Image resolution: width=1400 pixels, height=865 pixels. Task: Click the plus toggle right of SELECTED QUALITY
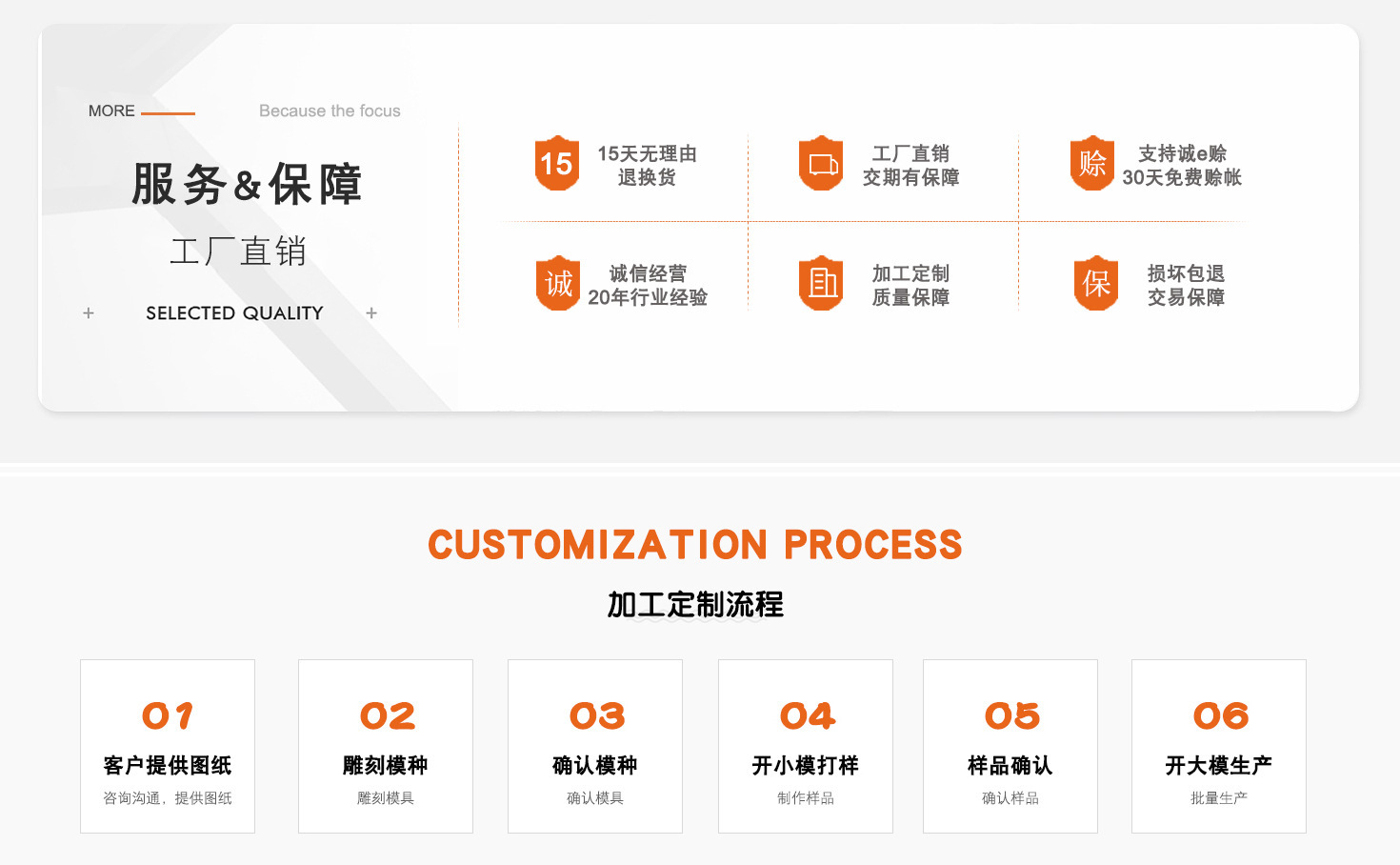click(371, 312)
